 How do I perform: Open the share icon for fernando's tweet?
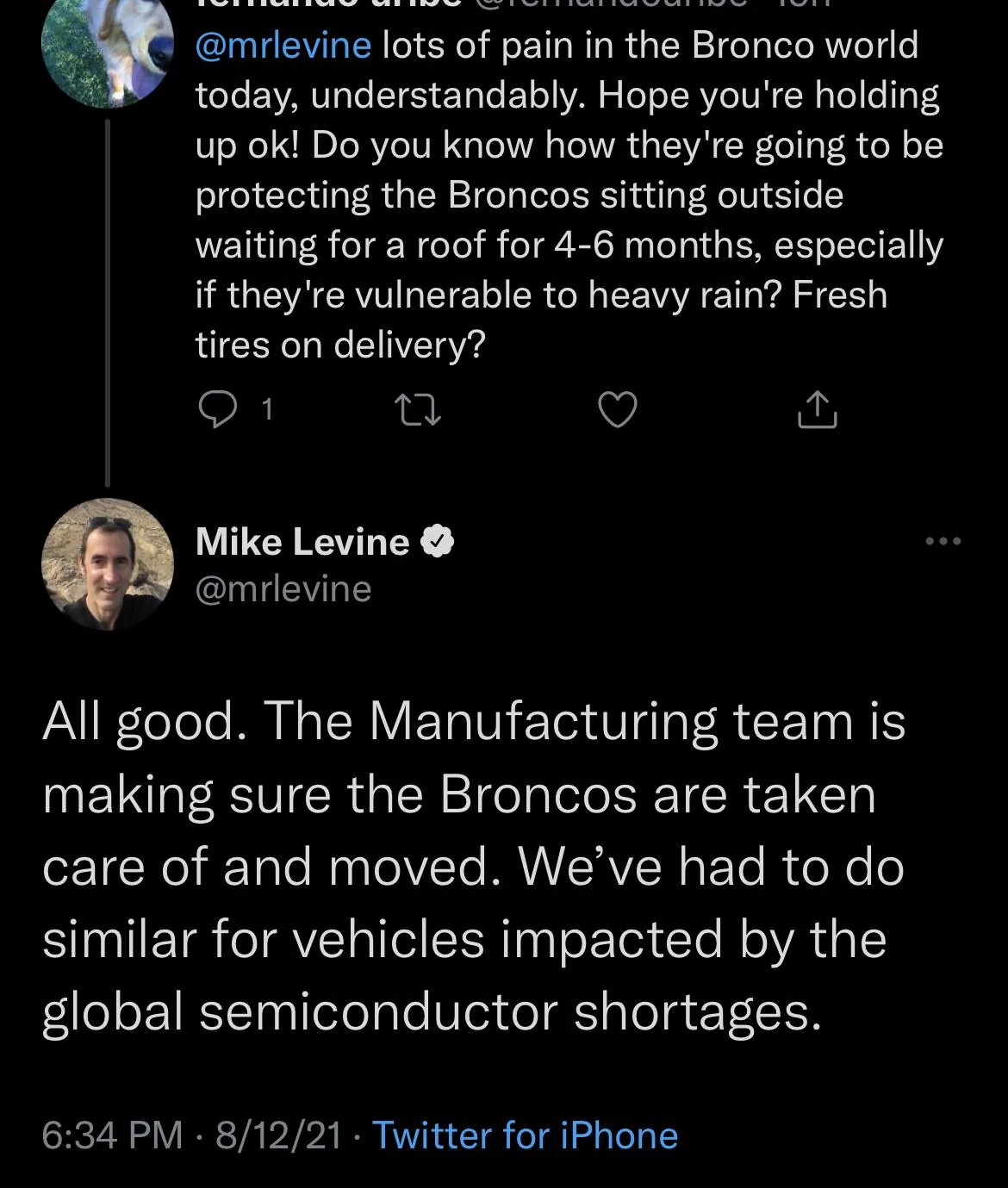coord(817,410)
